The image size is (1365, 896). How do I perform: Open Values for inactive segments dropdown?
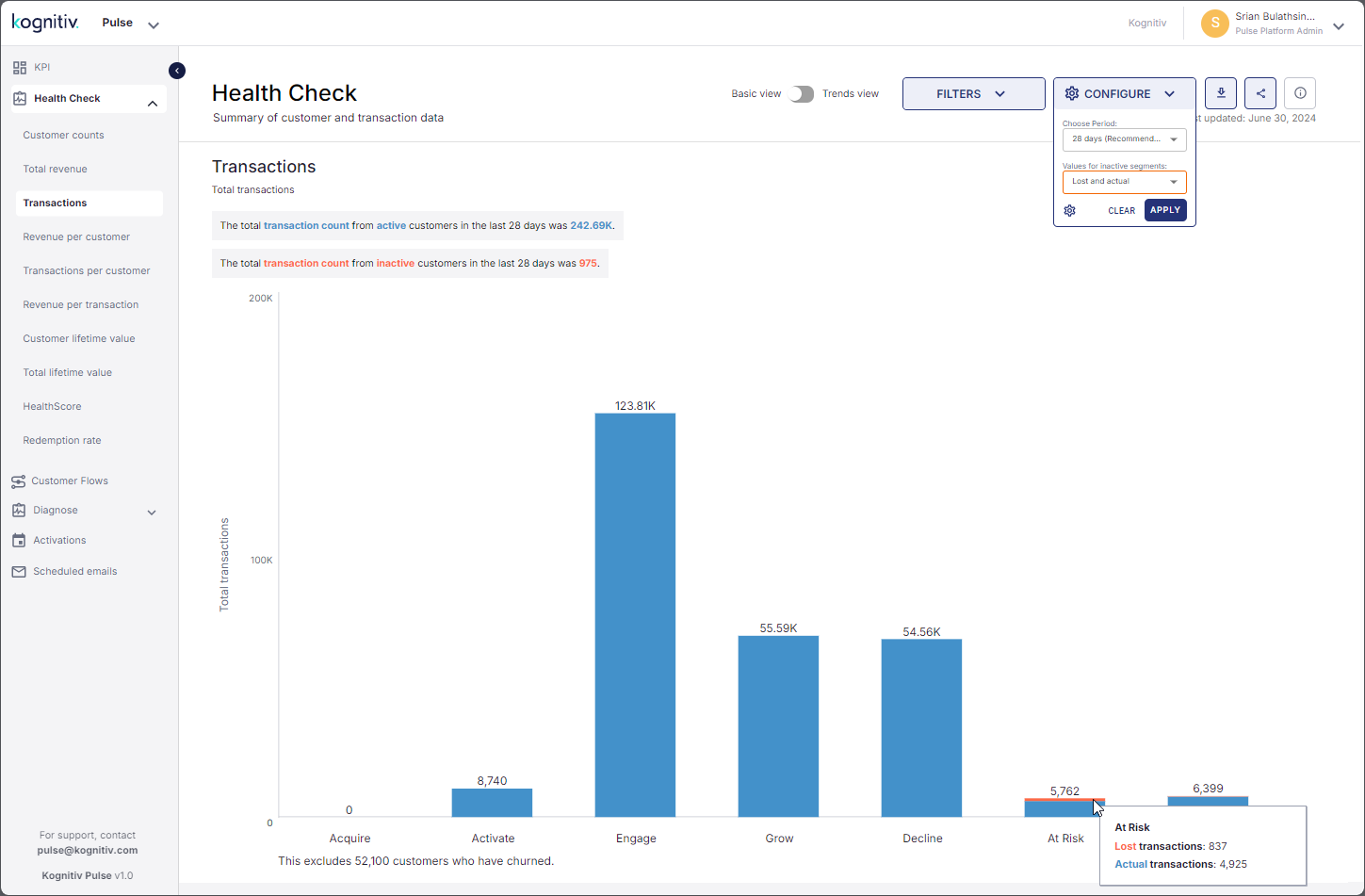[1125, 182]
